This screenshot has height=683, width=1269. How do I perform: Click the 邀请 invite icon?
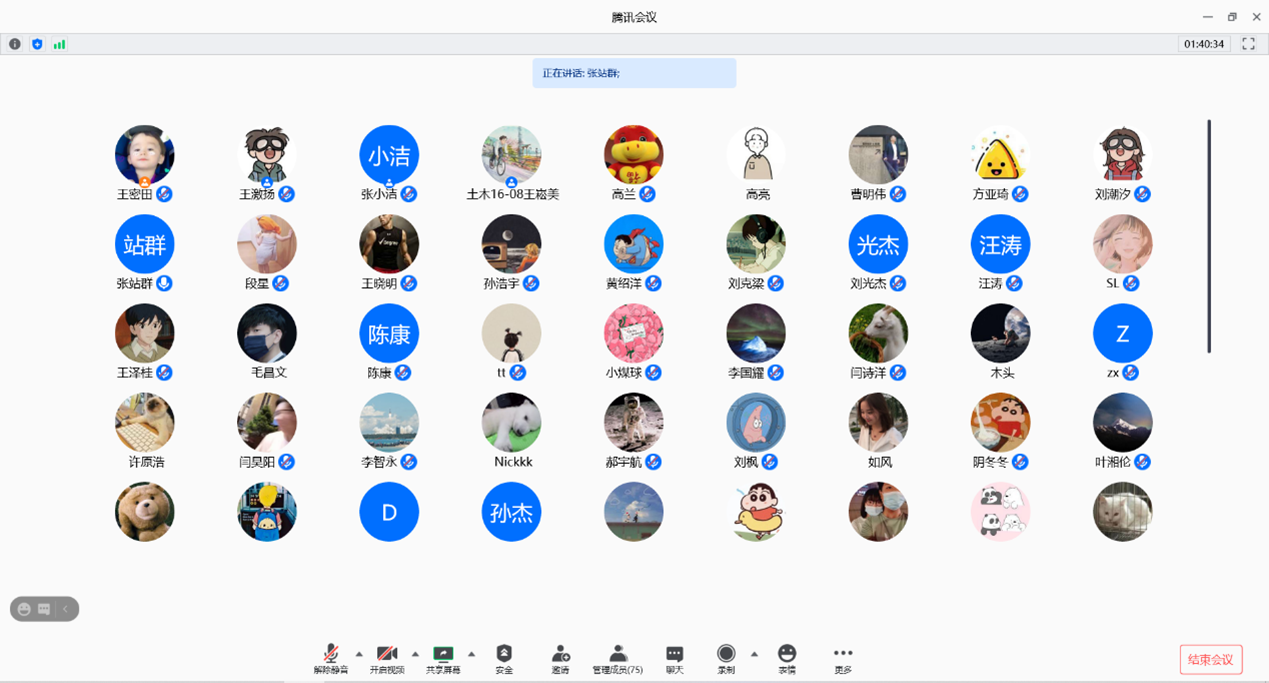(x=560, y=654)
